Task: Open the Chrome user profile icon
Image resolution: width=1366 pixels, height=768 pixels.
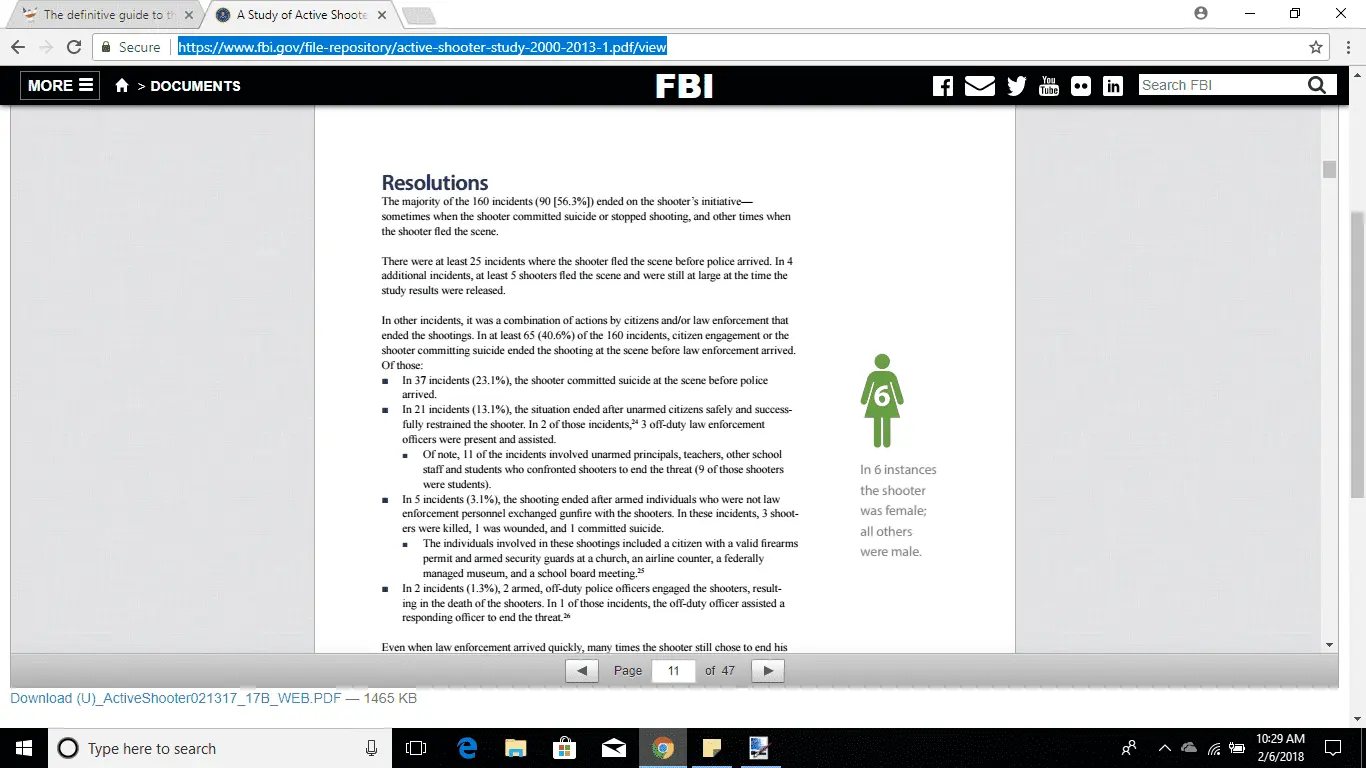Action: point(1201,13)
